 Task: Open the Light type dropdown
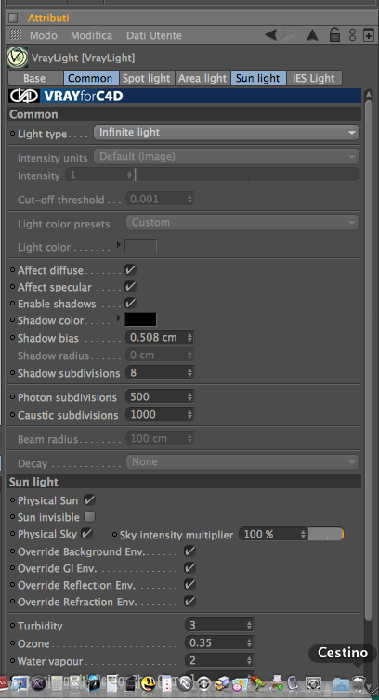click(x=226, y=133)
